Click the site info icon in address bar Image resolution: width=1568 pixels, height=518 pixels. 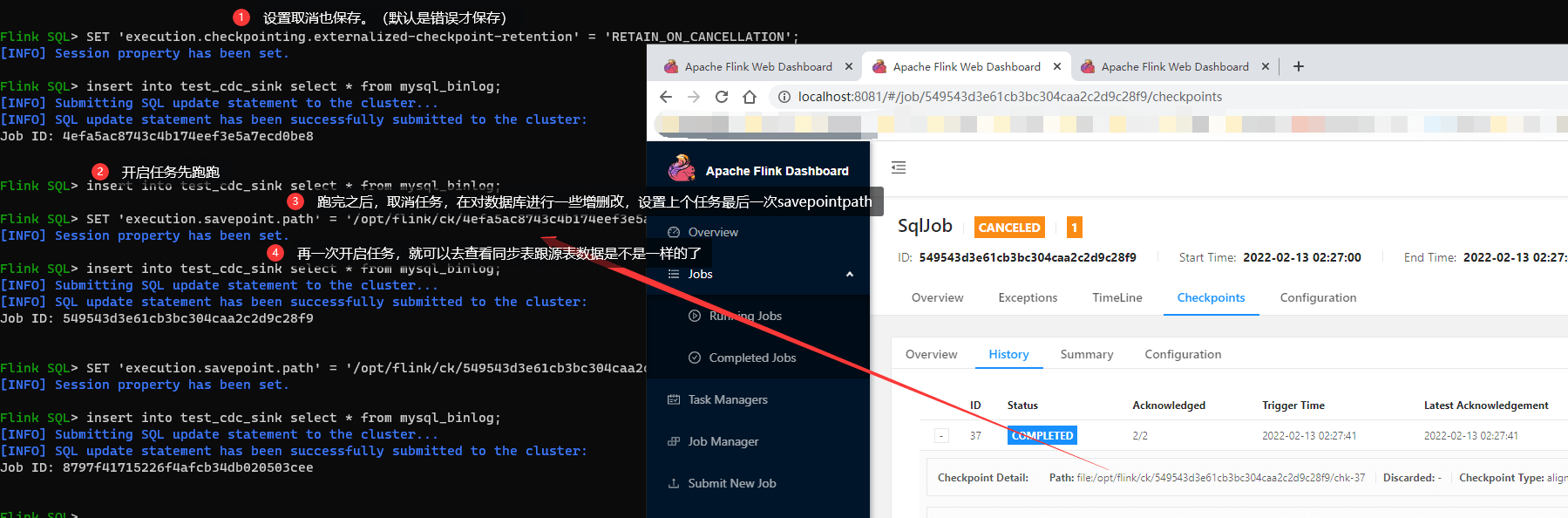pos(784,97)
